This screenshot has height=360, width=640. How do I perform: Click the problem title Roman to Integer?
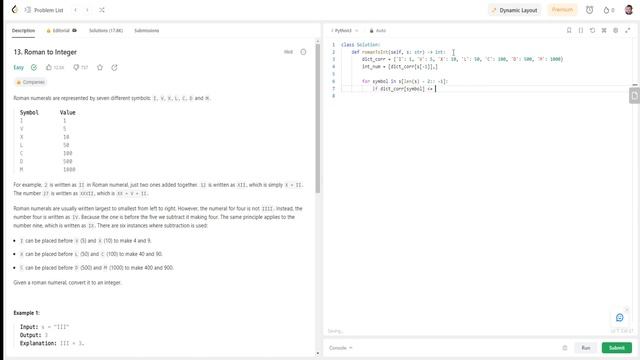(x=45, y=52)
